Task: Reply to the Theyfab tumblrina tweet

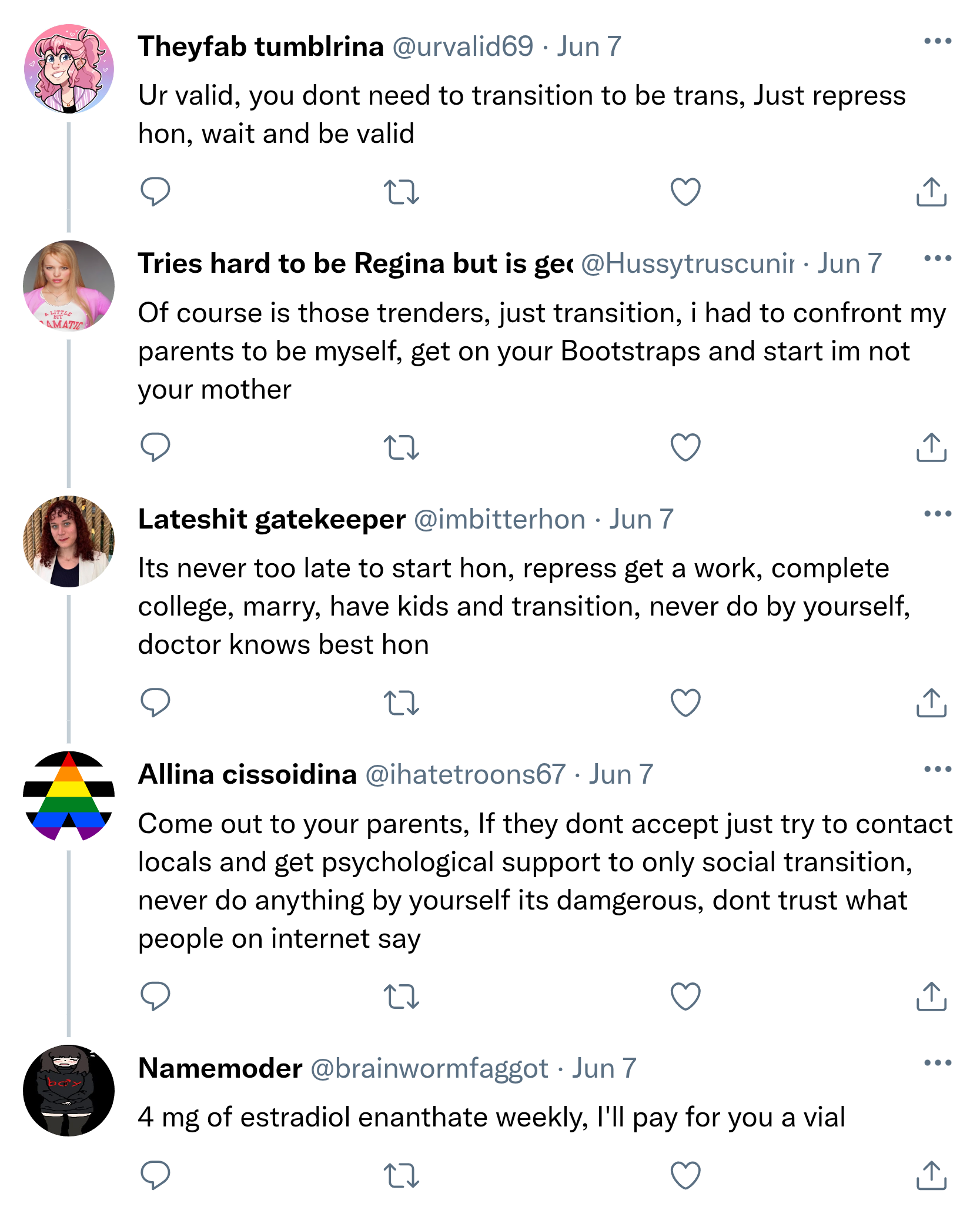Action: click(x=155, y=192)
